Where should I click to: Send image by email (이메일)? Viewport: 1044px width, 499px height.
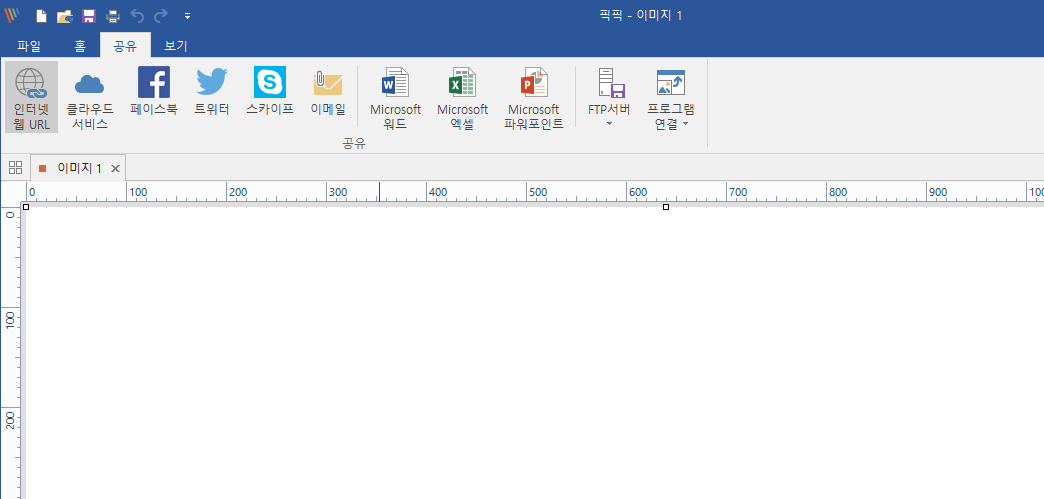point(328,91)
